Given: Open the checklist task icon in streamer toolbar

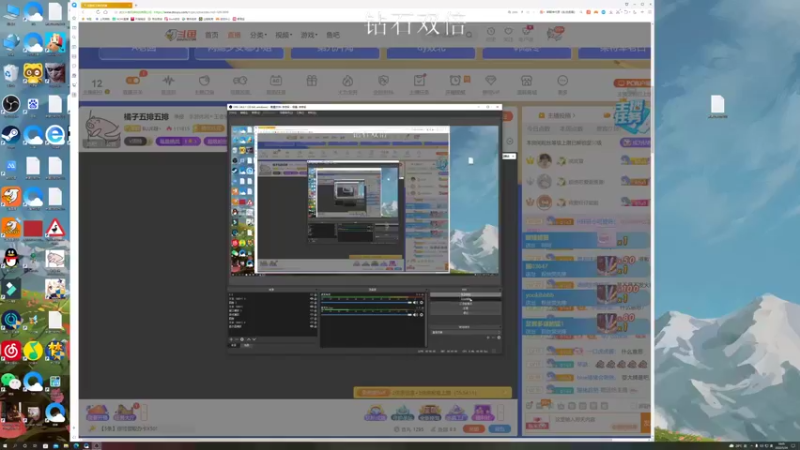Looking at the screenshot, I should coord(419,80).
